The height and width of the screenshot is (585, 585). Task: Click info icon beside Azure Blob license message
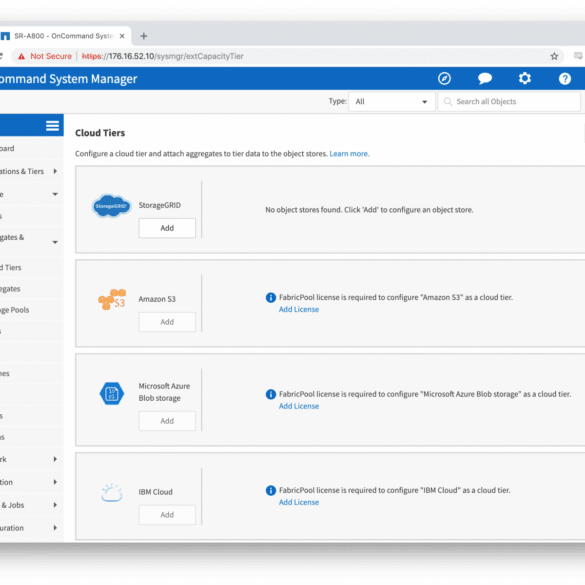pos(270,394)
